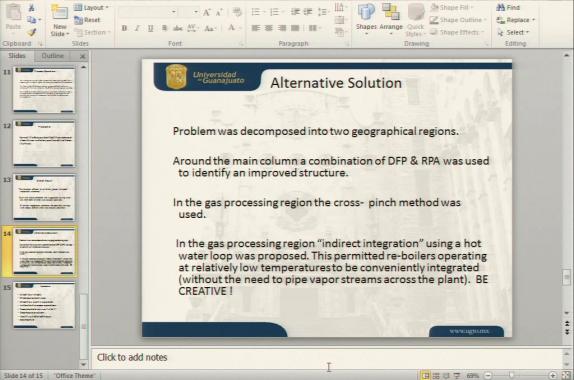Click the New Slide button
Screen dimensions: 574x380
[60, 20]
